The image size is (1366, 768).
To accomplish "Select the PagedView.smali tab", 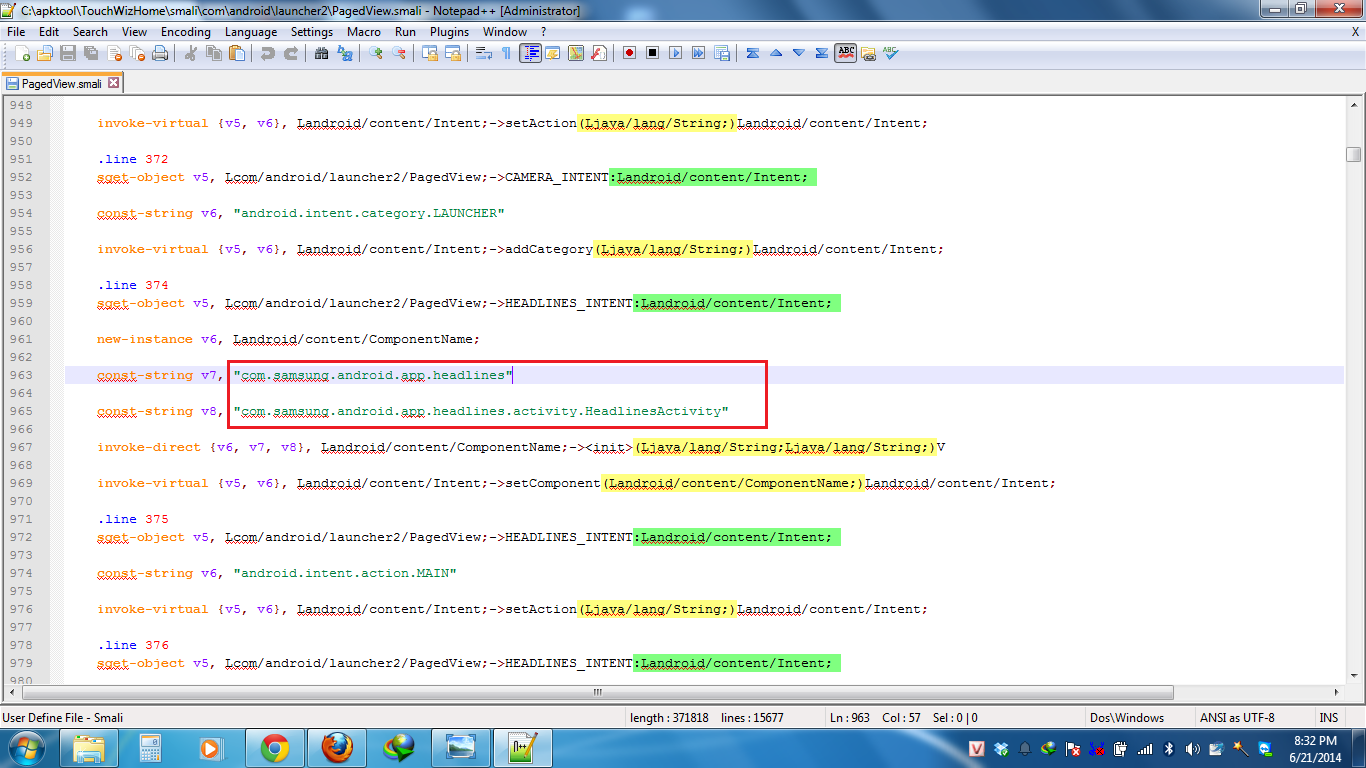I will [61, 83].
